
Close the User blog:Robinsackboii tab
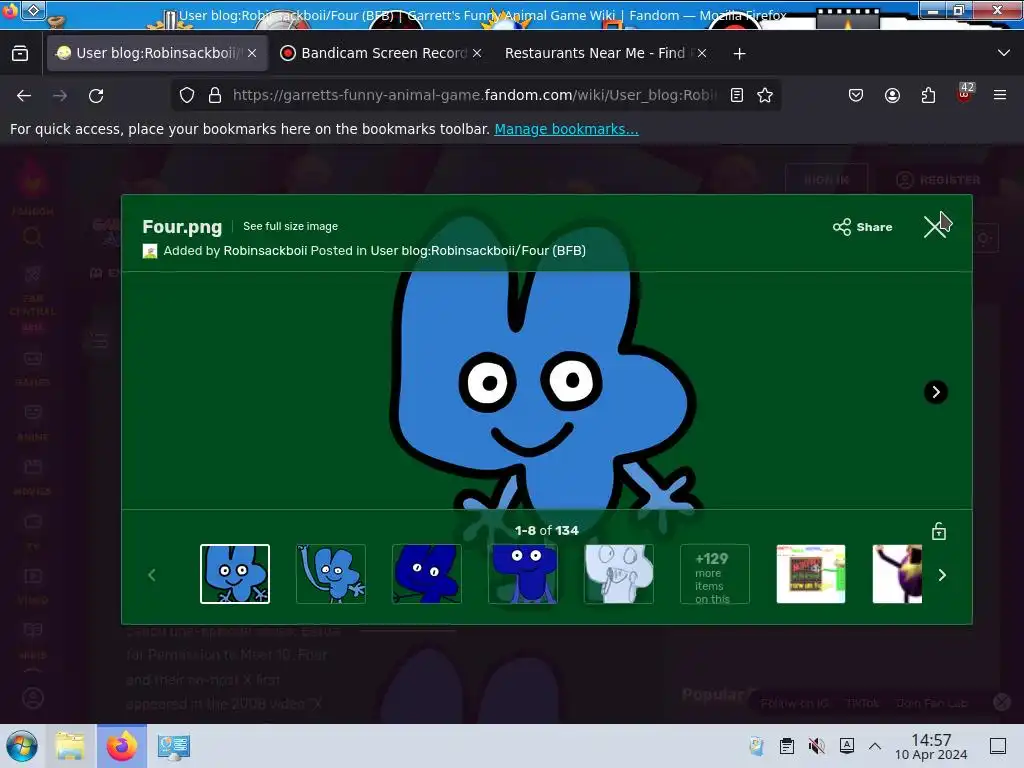tap(252, 53)
